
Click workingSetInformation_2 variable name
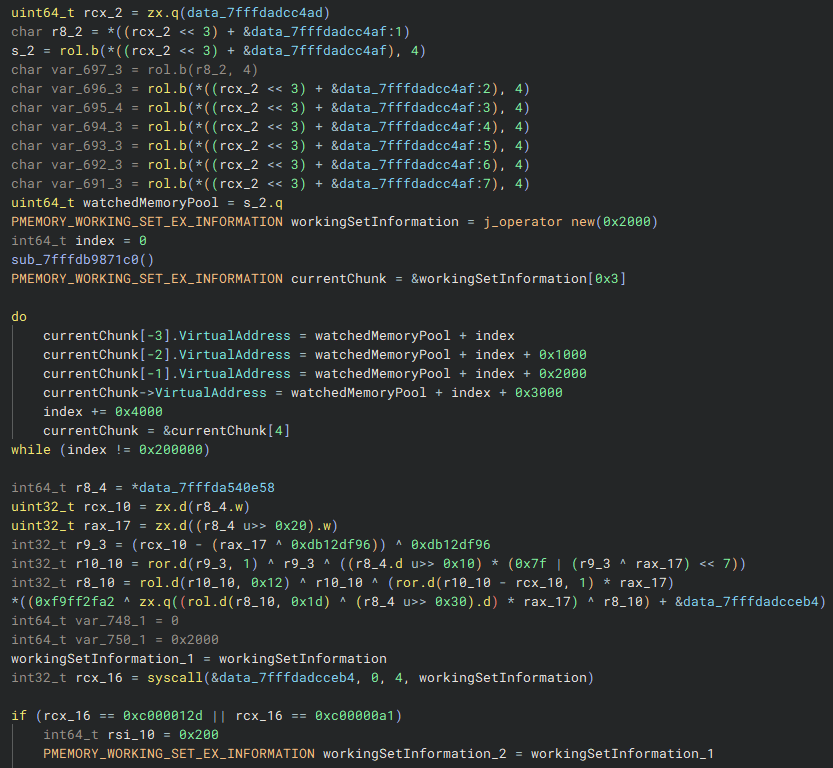point(415,754)
